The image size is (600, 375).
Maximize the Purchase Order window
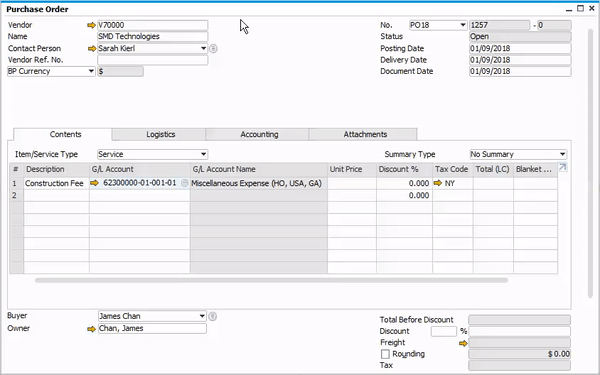click(580, 9)
